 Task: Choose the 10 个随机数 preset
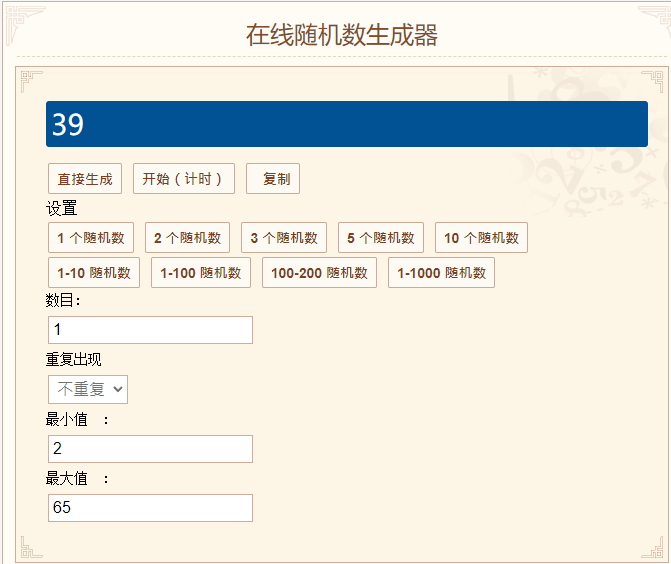481,237
